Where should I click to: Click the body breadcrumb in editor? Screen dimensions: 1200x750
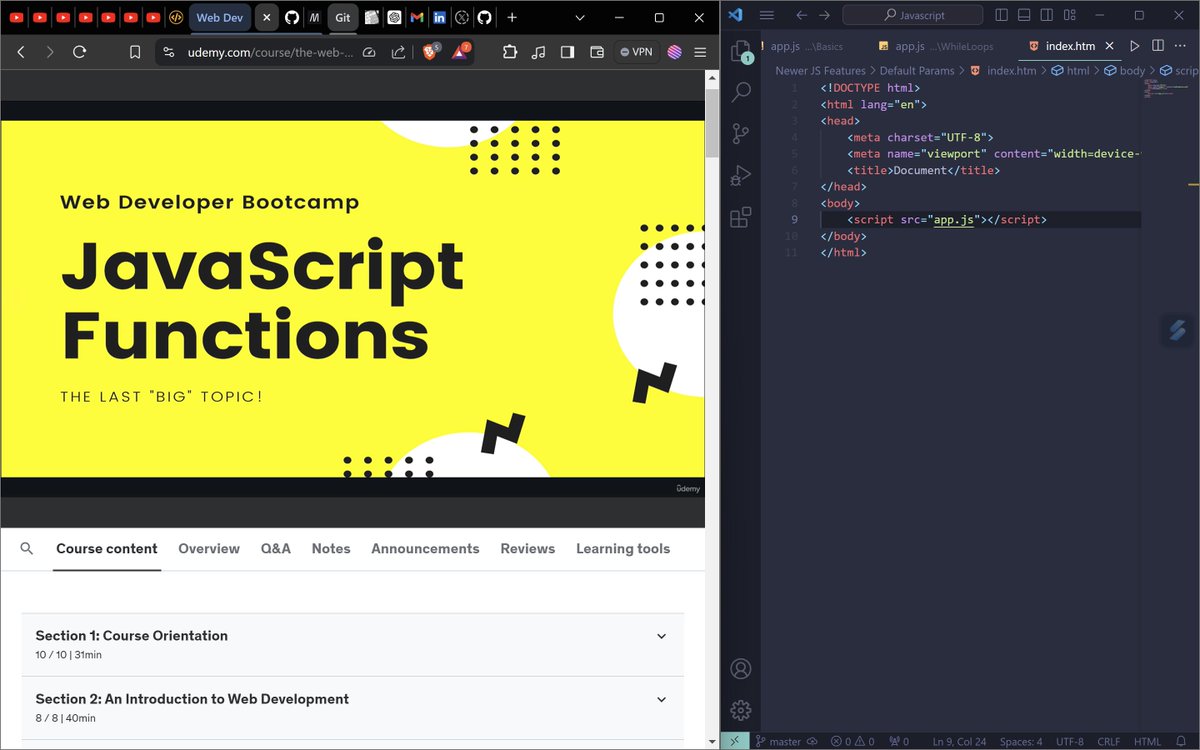[1124, 71]
